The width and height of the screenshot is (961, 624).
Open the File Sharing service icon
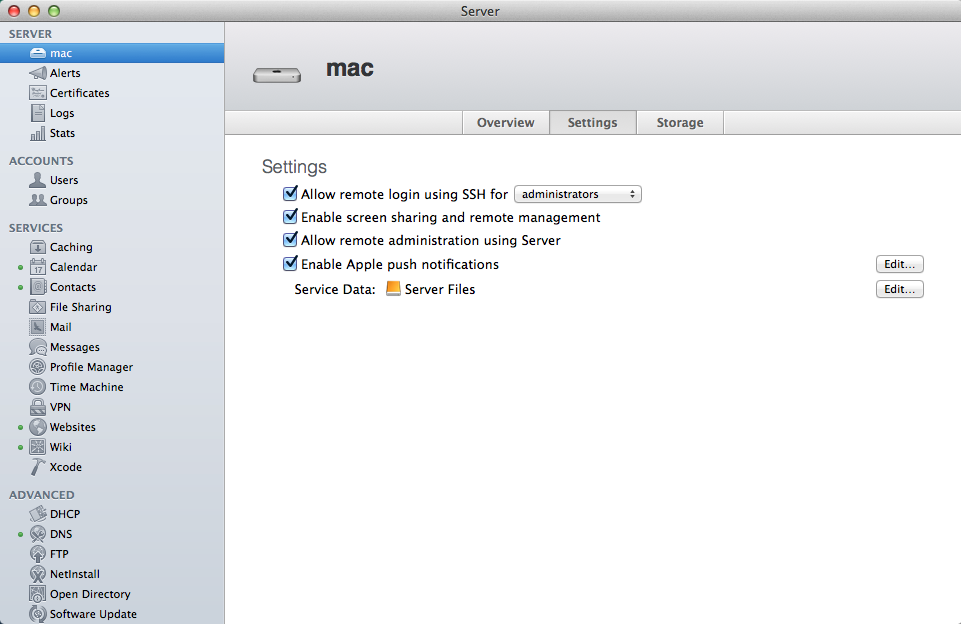(x=38, y=307)
